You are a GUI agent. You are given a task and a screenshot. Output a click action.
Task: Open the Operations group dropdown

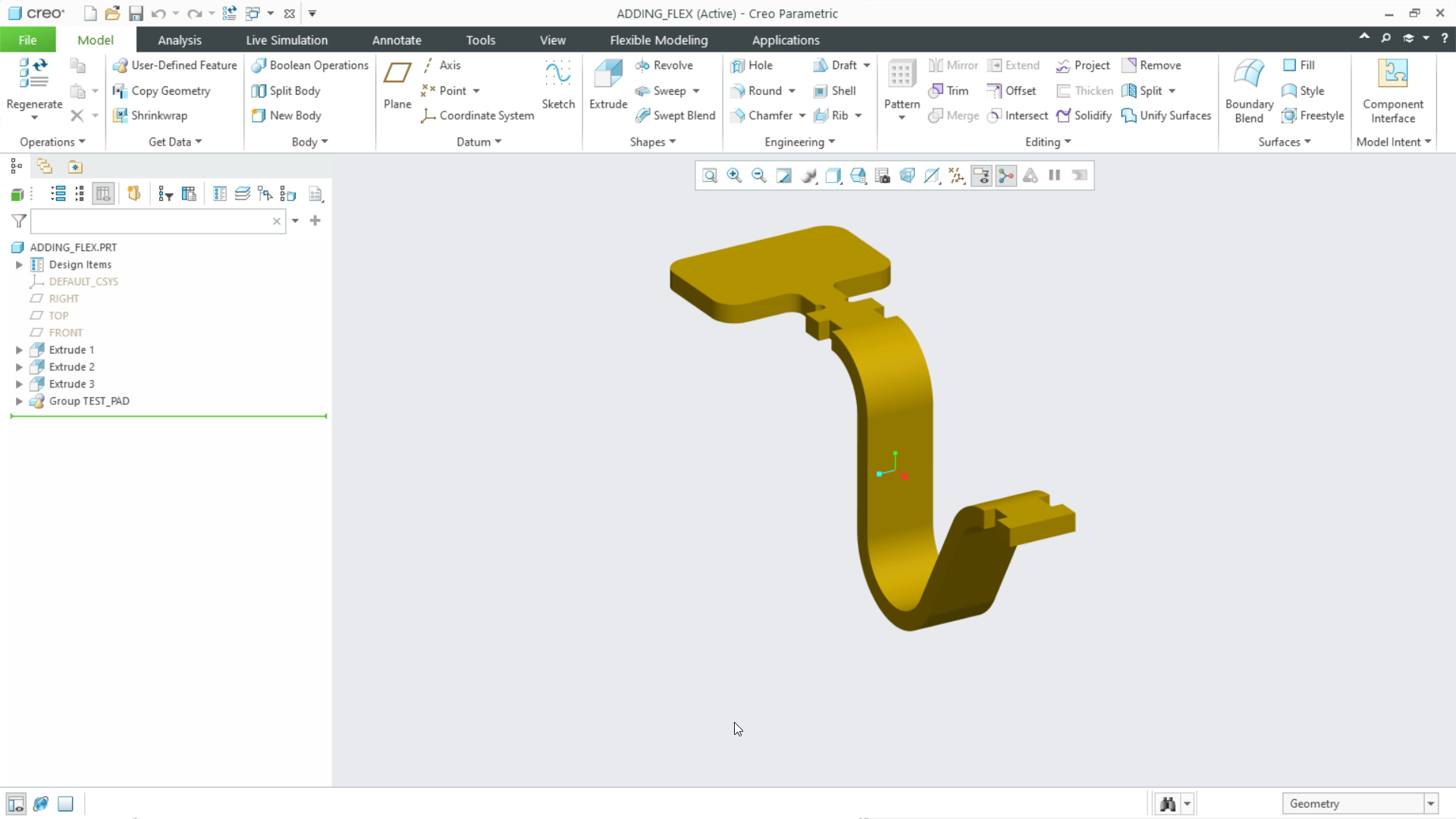(x=52, y=142)
